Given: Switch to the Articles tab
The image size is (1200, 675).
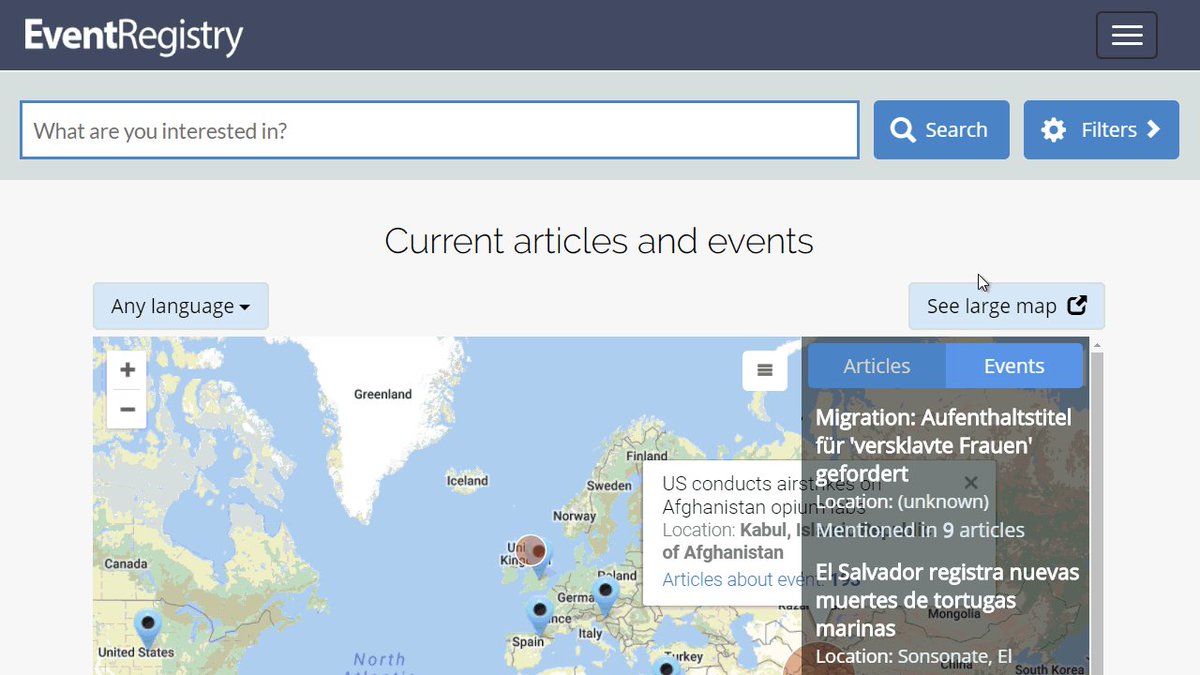Looking at the screenshot, I should click(877, 366).
